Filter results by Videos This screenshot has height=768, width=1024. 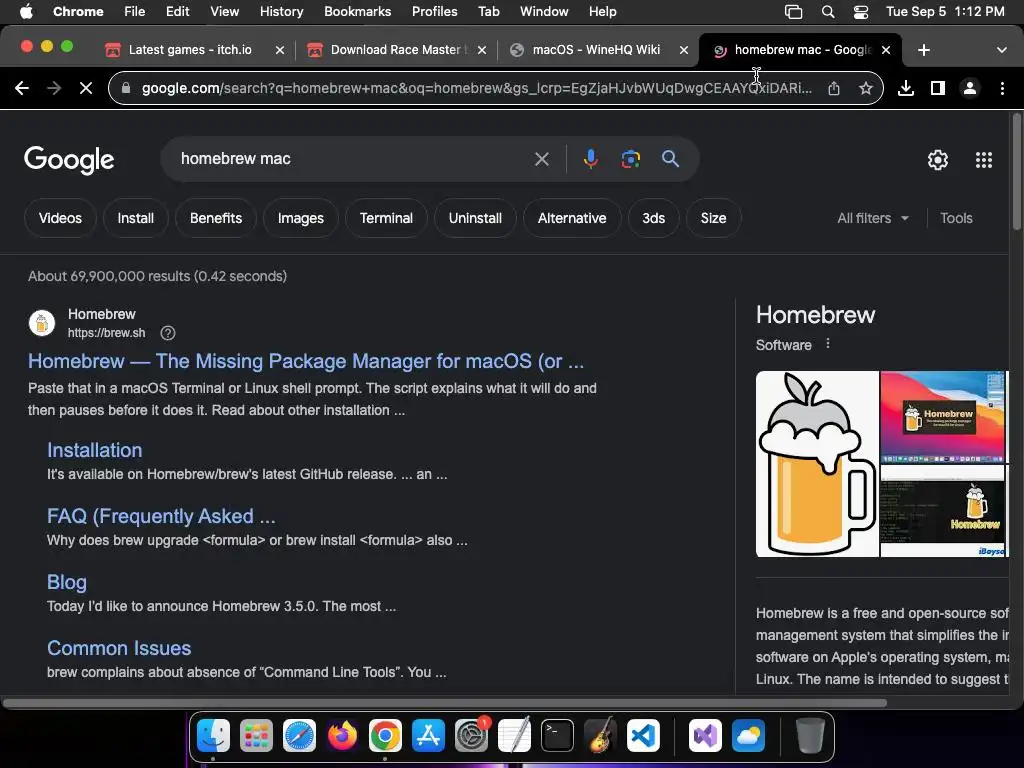click(60, 218)
